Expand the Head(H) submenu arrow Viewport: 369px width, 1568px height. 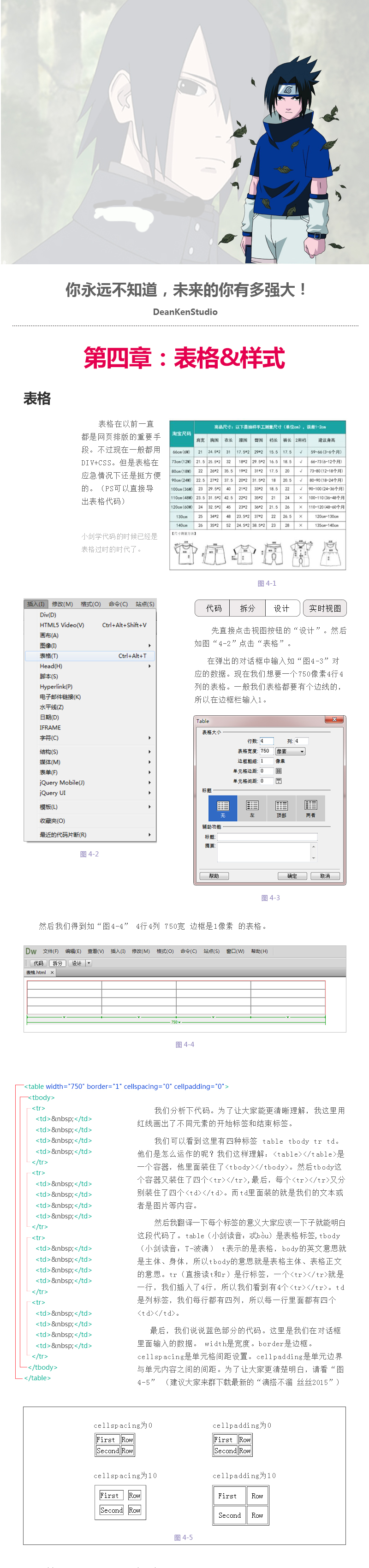[x=149, y=666]
